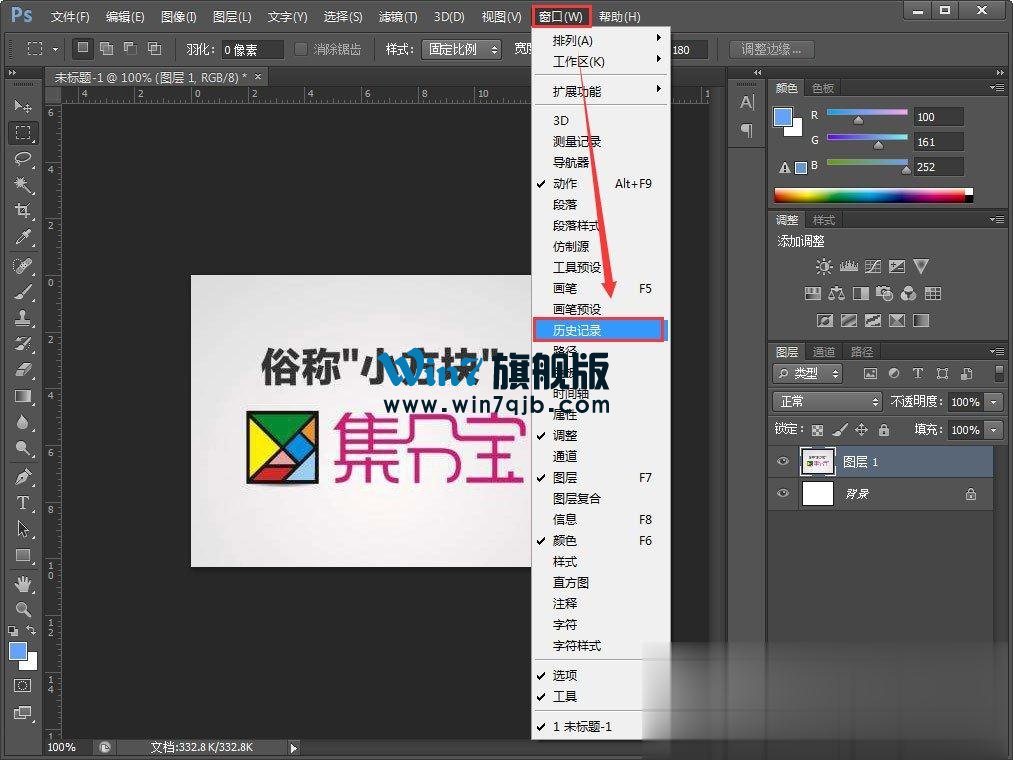
Task: Select the Eraser tool
Action: tap(23, 370)
